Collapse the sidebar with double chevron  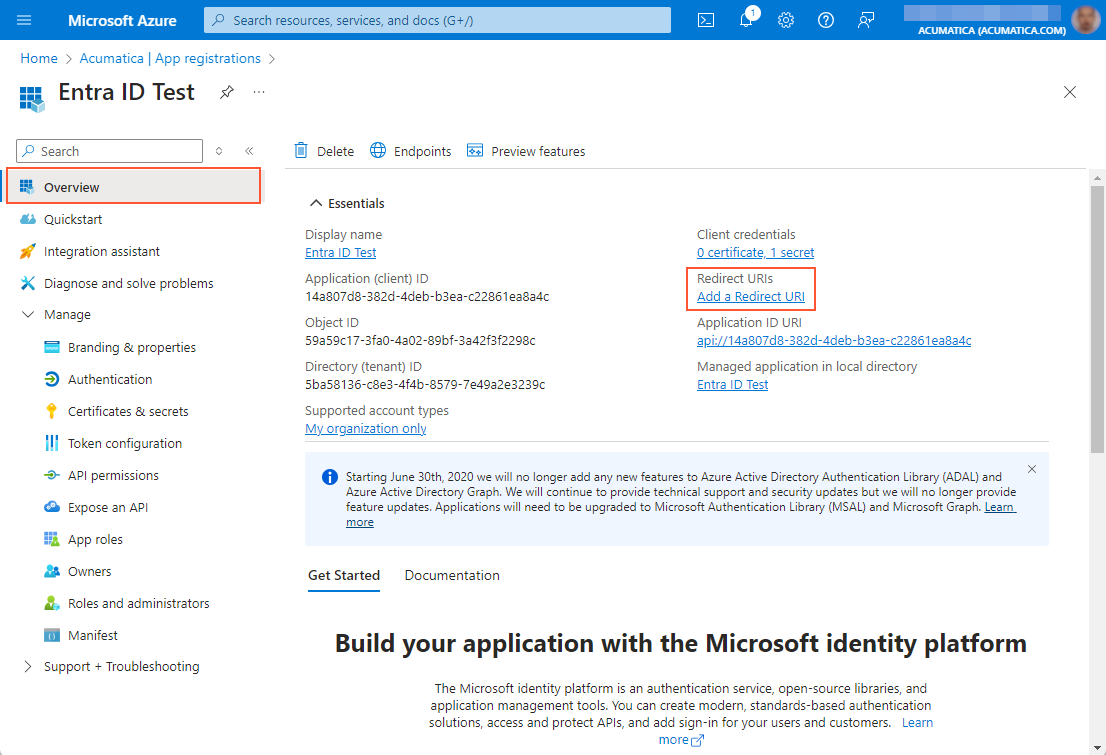click(249, 151)
